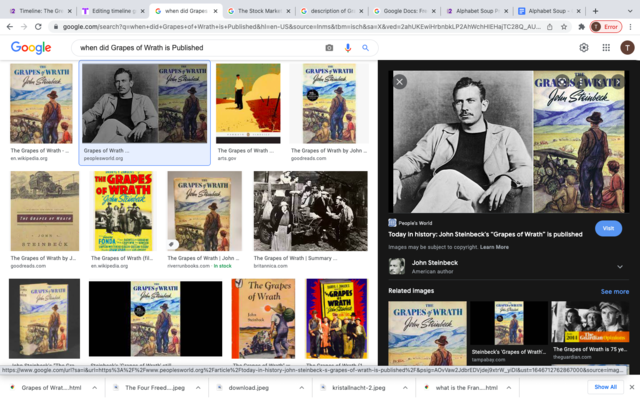Expand the tab search dropdown arrow
The height and width of the screenshot is (400, 640).
(x=630, y=11)
